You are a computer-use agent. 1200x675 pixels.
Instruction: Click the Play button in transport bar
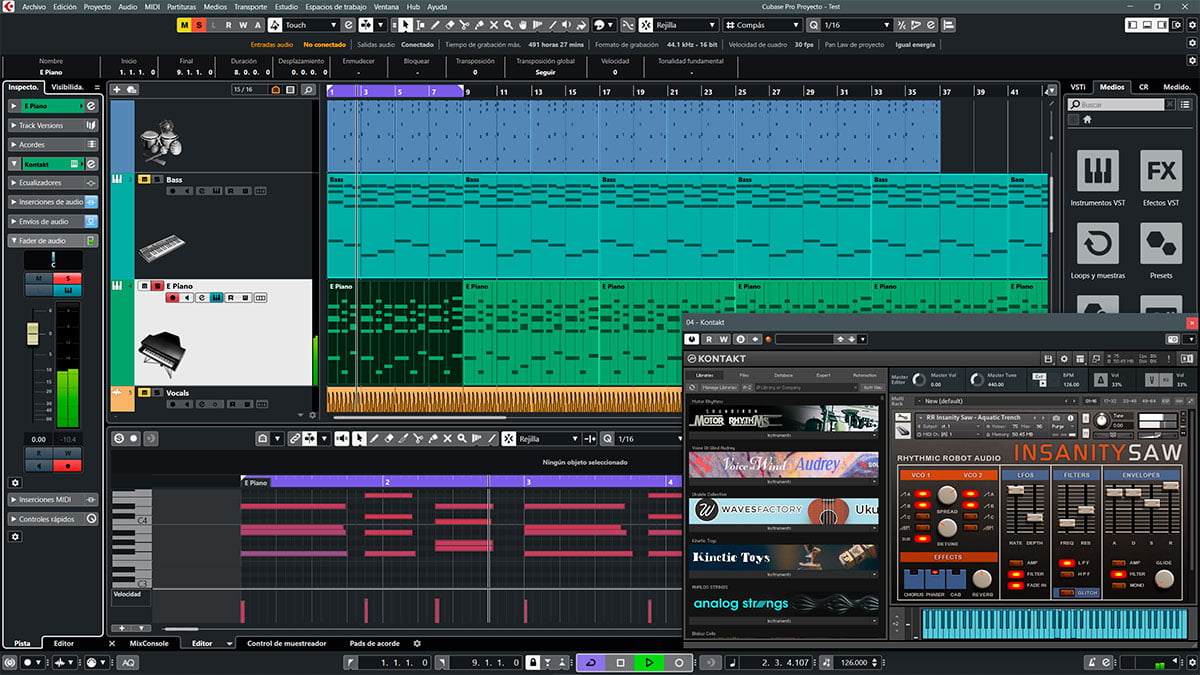click(x=649, y=662)
